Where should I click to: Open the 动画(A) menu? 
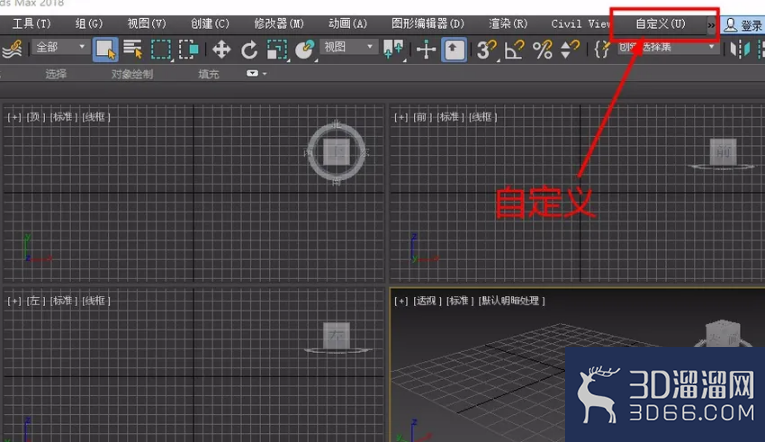click(x=347, y=24)
